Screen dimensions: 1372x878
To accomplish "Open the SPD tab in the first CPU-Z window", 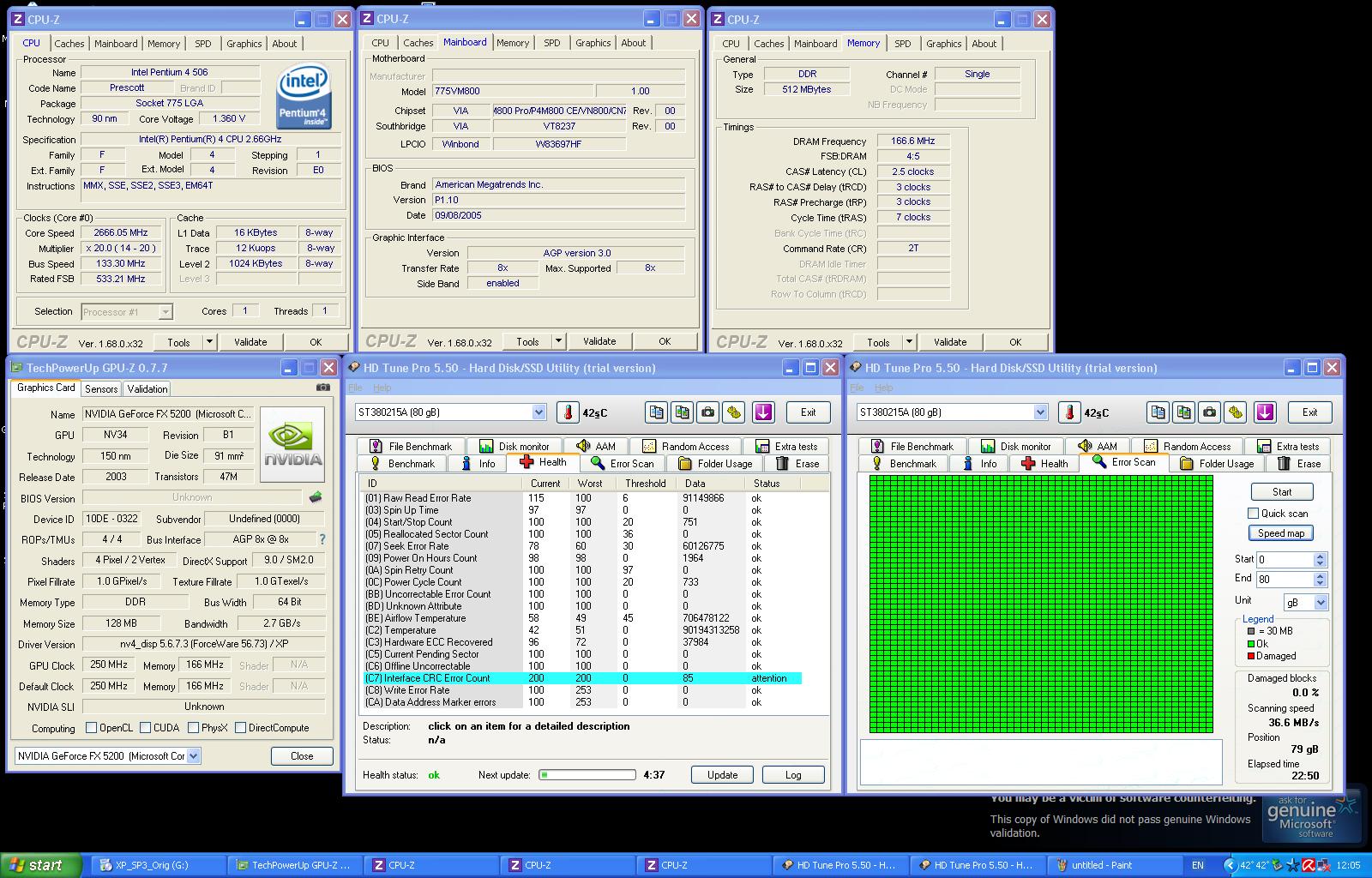I will click(202, 44).
